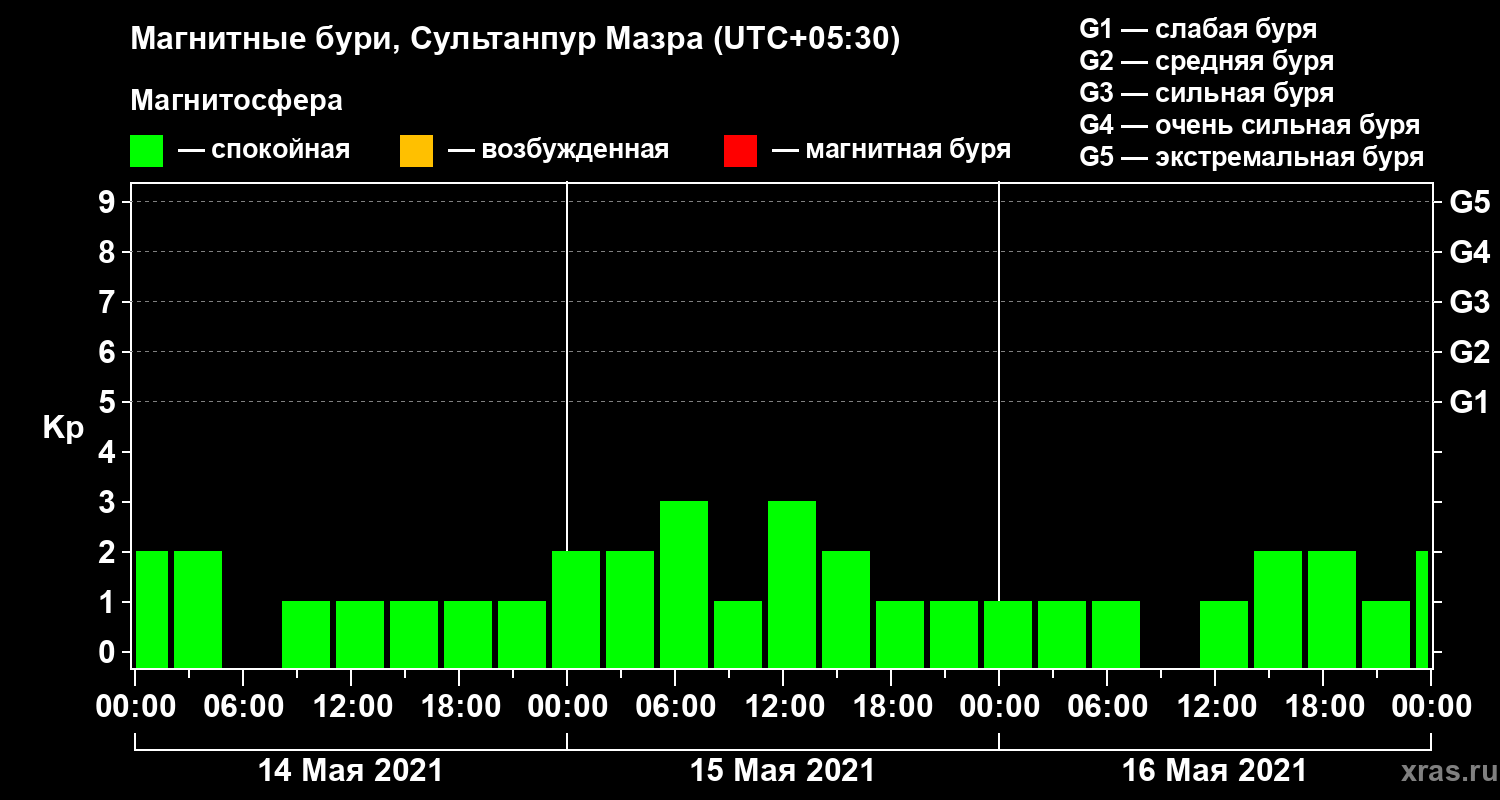Image resolution: width=1500 pixels, height=800 pixels.
Task: Click the first Kp 2 bar on 14 May
Action: (152, 609)
